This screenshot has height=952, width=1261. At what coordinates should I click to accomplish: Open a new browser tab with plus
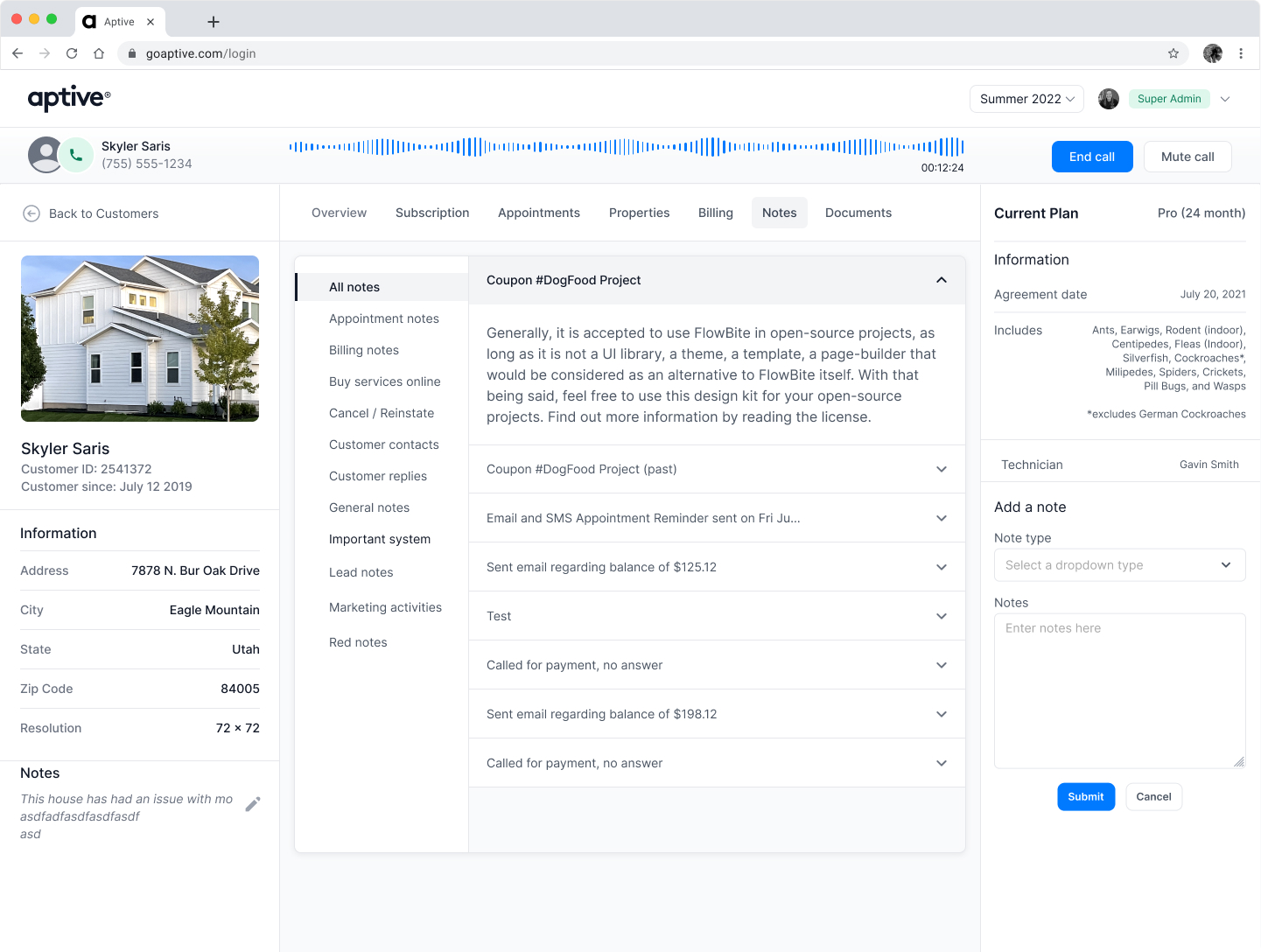[x=214, y=22]
